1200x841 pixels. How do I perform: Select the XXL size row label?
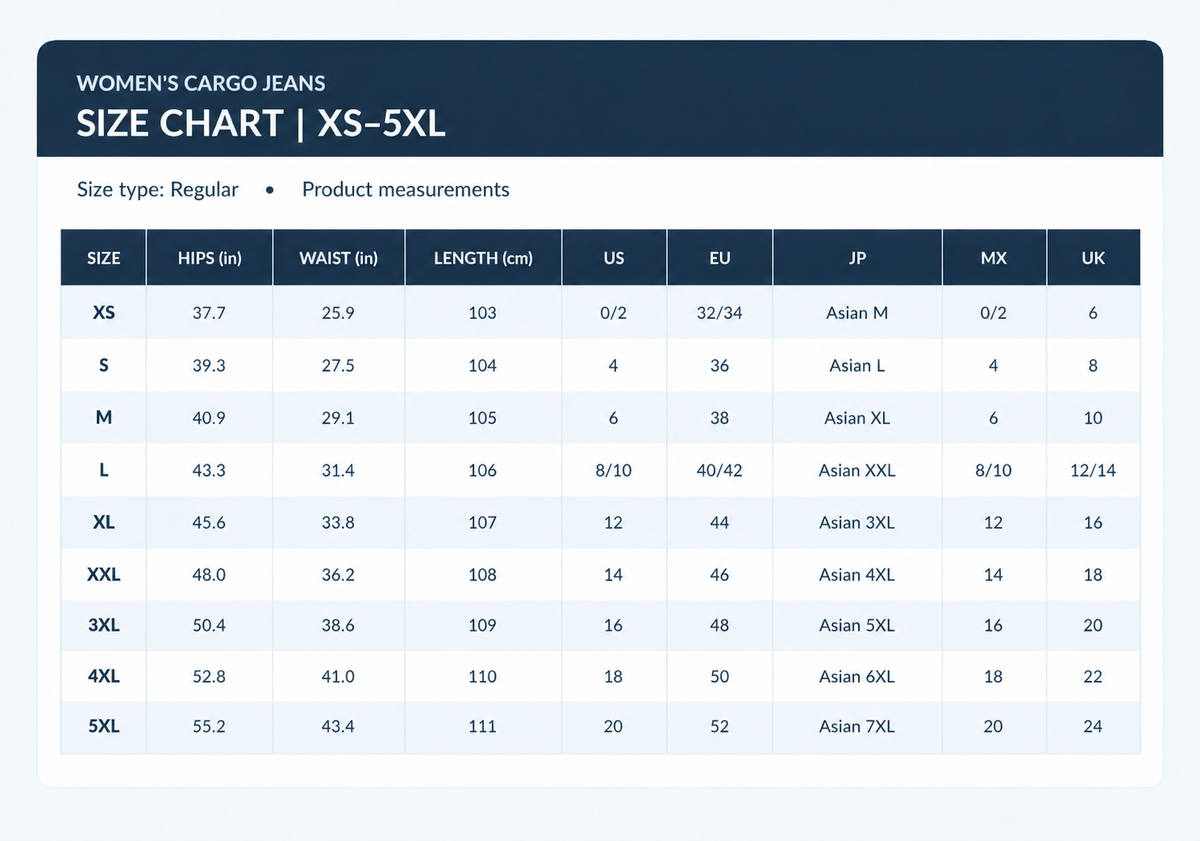[104, 575]
